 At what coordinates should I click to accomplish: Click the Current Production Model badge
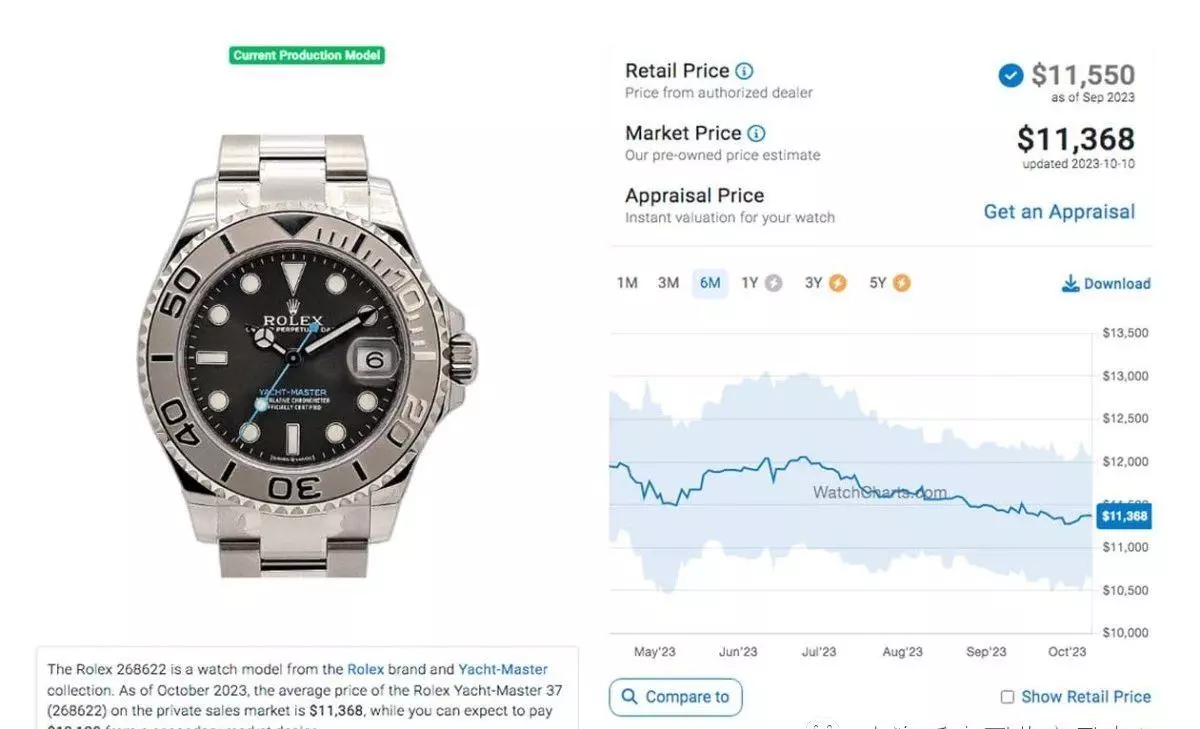pos(307,55)
